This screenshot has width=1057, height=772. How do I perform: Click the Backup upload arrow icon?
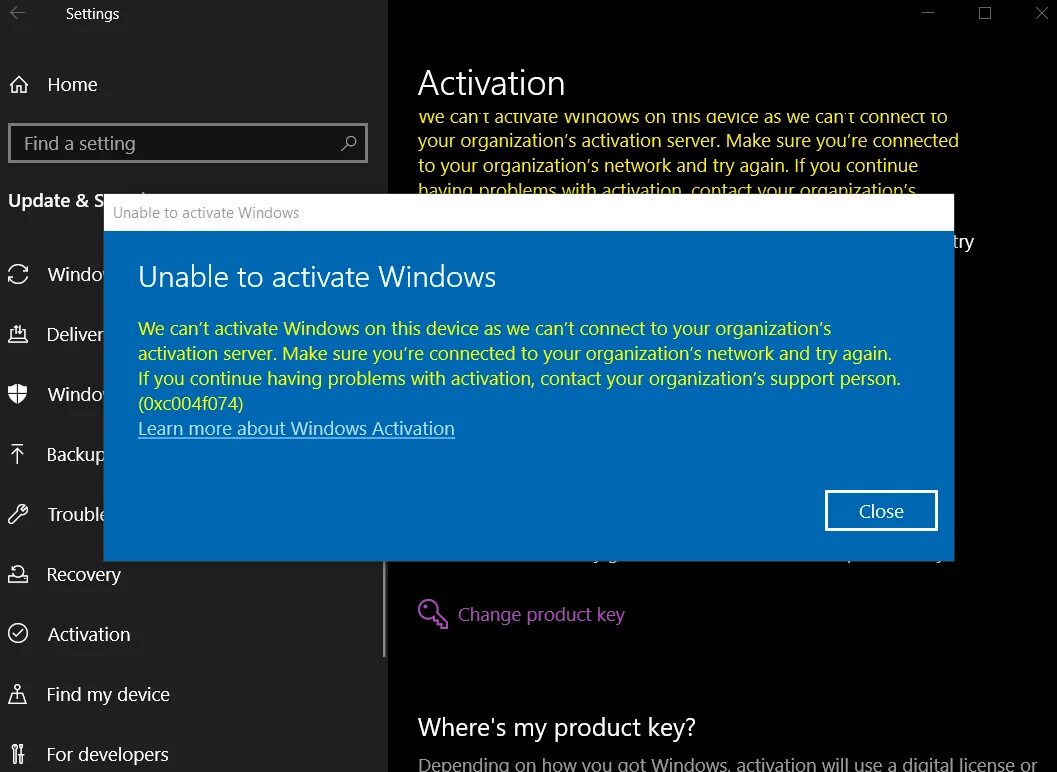[x=18, y=454]
